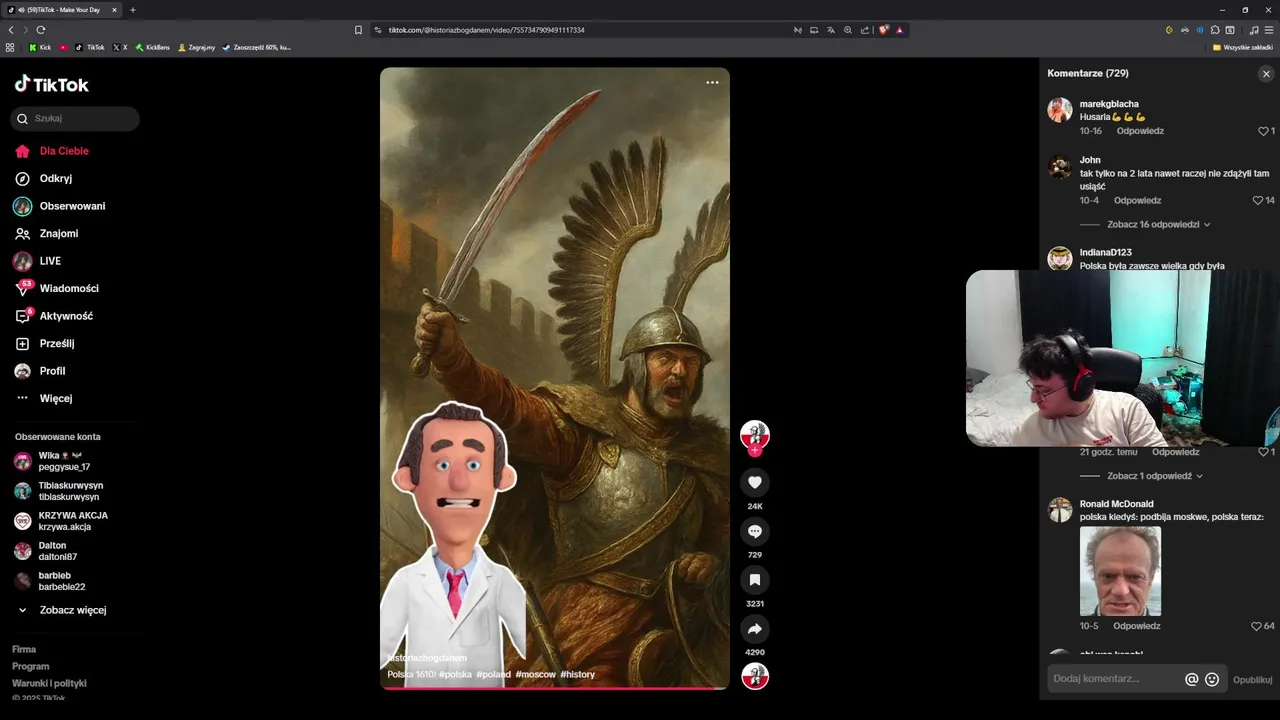Like Ronald McDonald's comment
Viewport: 1280px width, 720px height.
(1257, 626)
